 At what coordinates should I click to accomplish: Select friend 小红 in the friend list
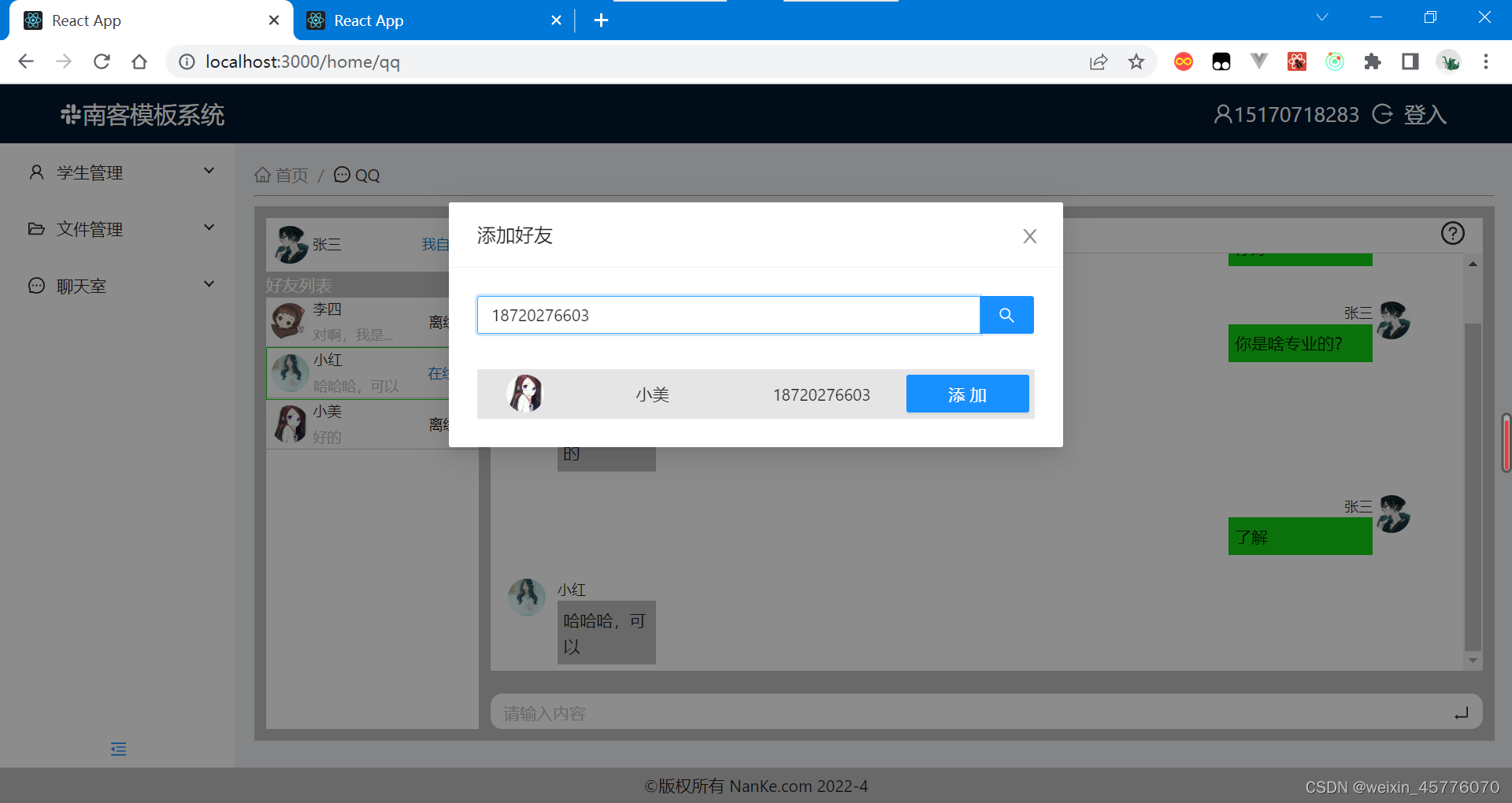click(358, 373)
